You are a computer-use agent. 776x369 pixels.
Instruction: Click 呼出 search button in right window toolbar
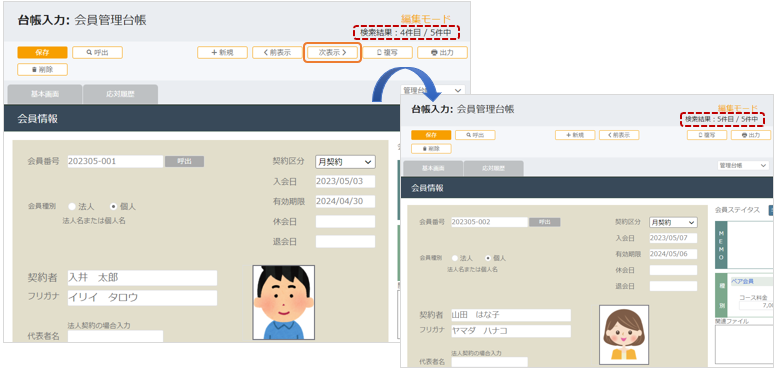pos(475,135)
